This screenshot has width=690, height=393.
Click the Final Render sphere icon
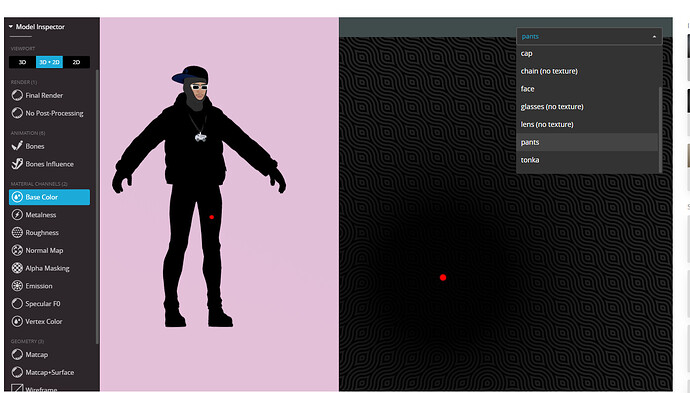[17, 95]
